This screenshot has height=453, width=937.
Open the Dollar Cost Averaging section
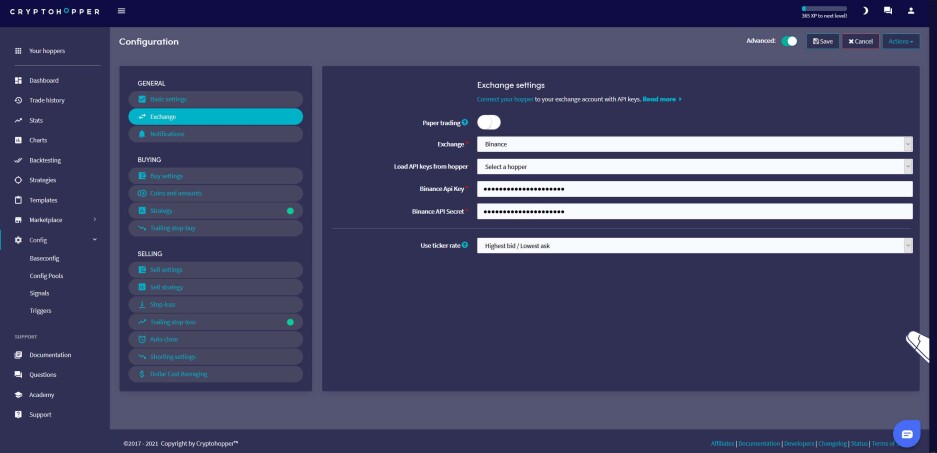click(x=216, y=374)
